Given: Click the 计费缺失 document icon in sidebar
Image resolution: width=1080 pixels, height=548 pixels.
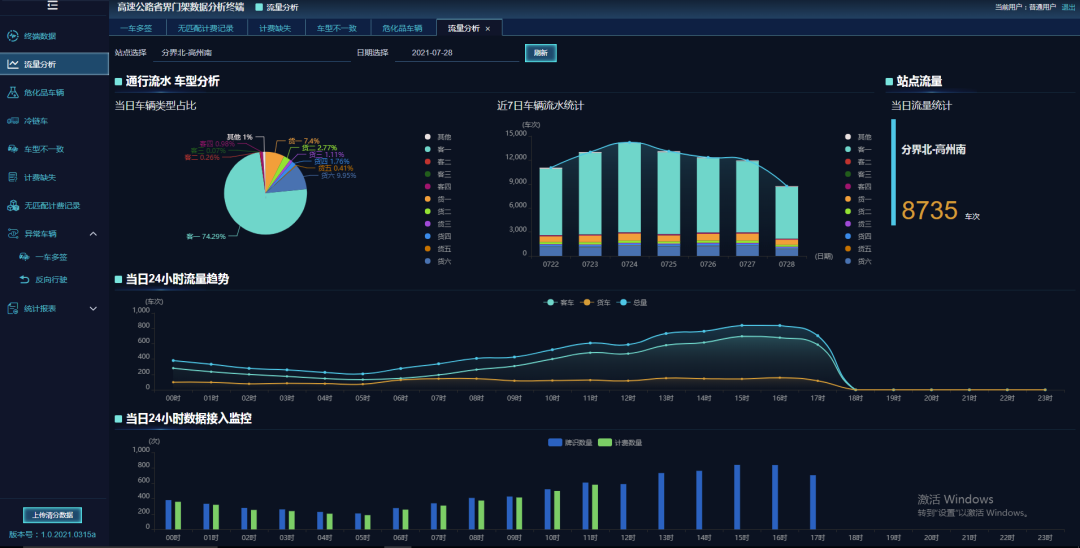Looking at the screenshot, I should click(12, 177).
